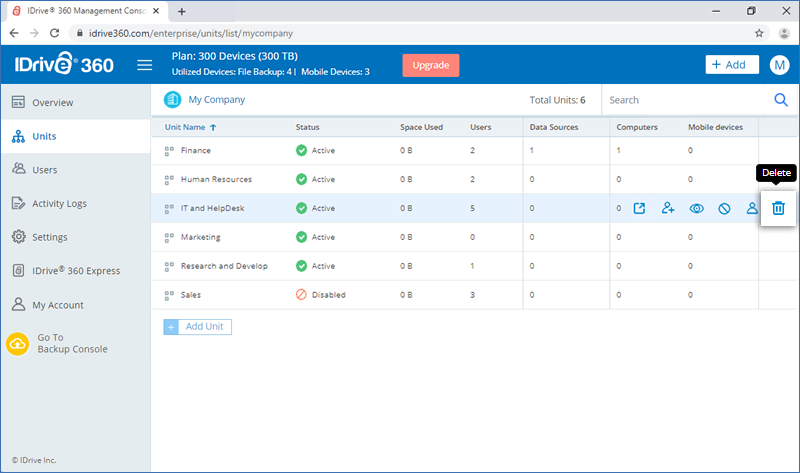
Task: Bookmark this page with the star icon
Action: pyautogui.click(x=759, y=33)
